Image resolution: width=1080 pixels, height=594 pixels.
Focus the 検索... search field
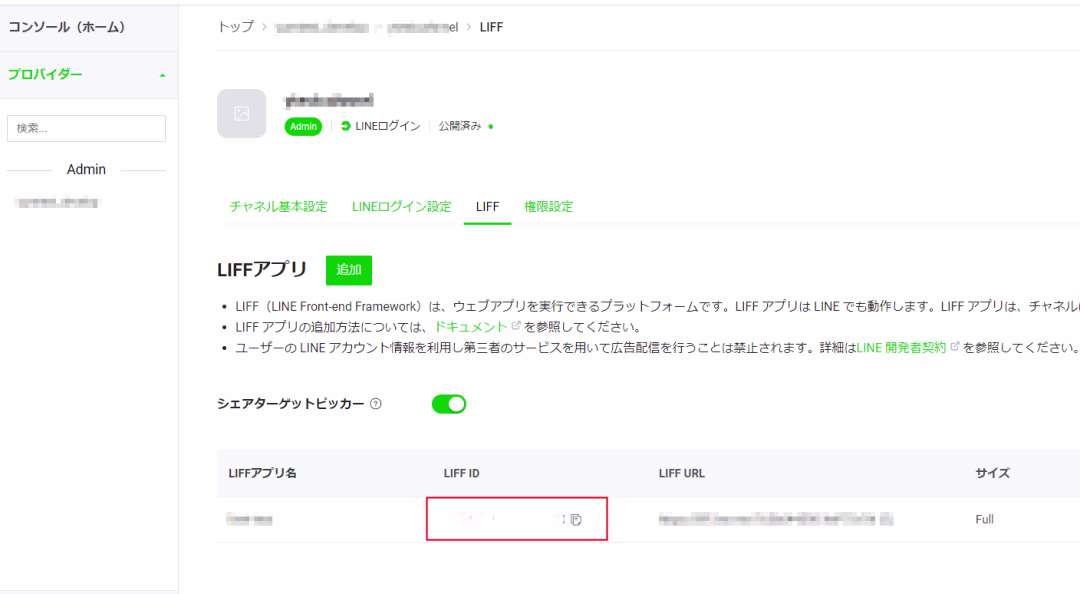(x=86, y=128)
